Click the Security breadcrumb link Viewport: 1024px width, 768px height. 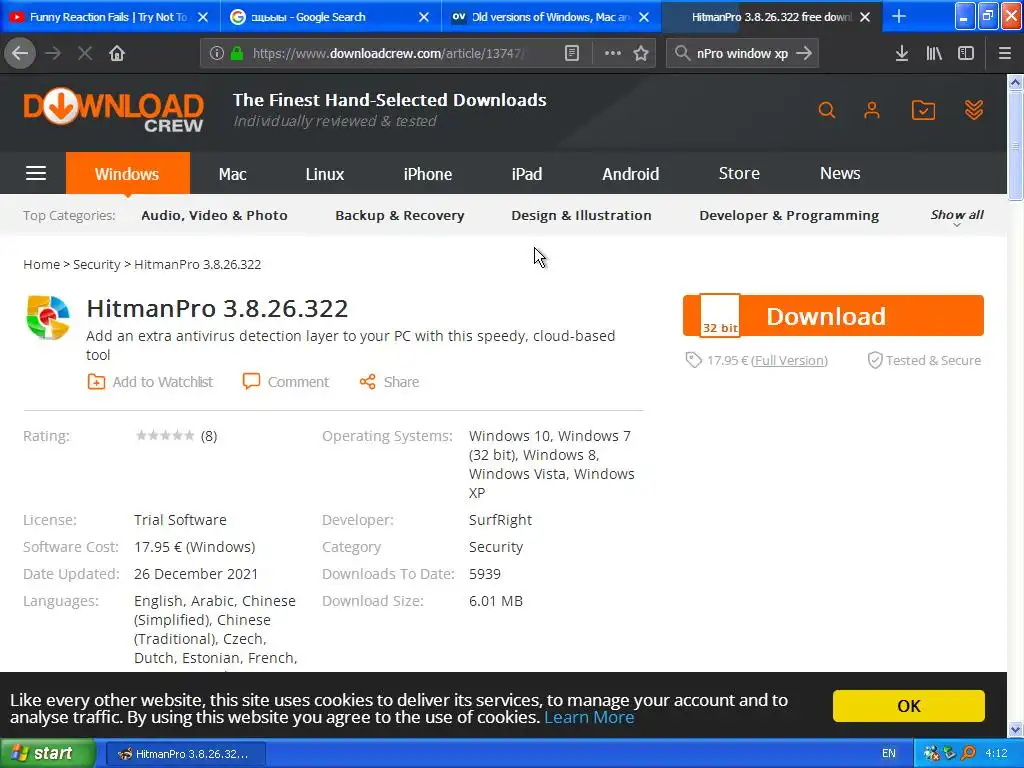point(97,264)
